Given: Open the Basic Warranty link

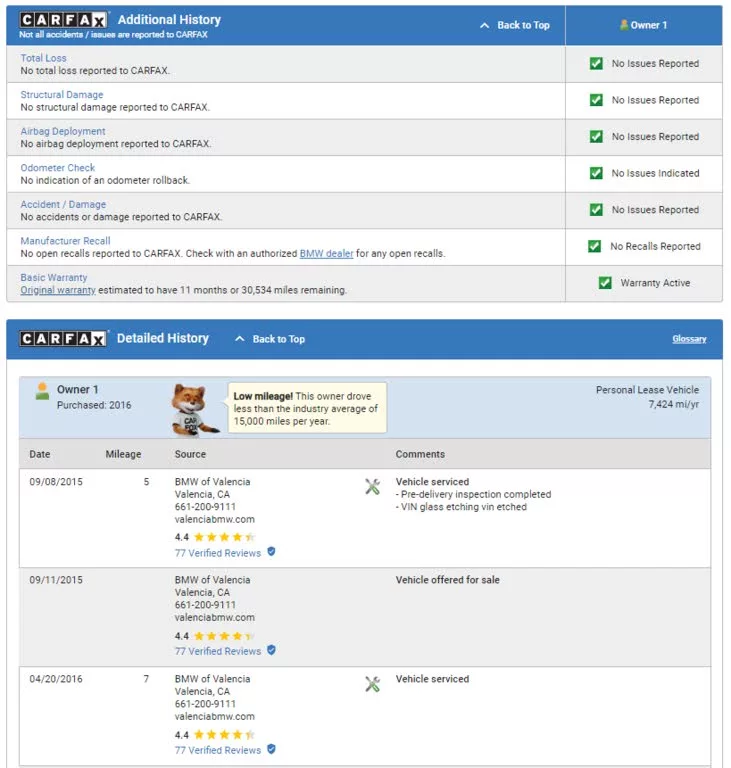Looking at the screenshot, I should (x=53, y=277).
